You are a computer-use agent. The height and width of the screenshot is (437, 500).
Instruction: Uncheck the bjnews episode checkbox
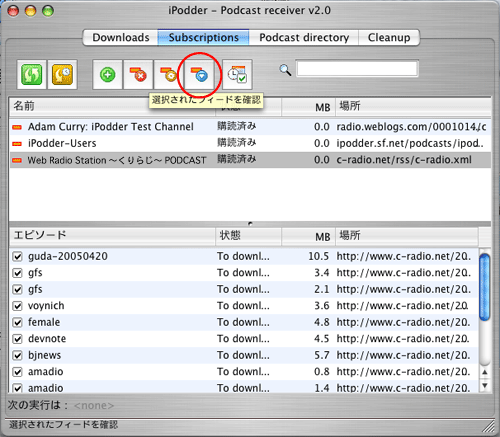pos(17,355)
